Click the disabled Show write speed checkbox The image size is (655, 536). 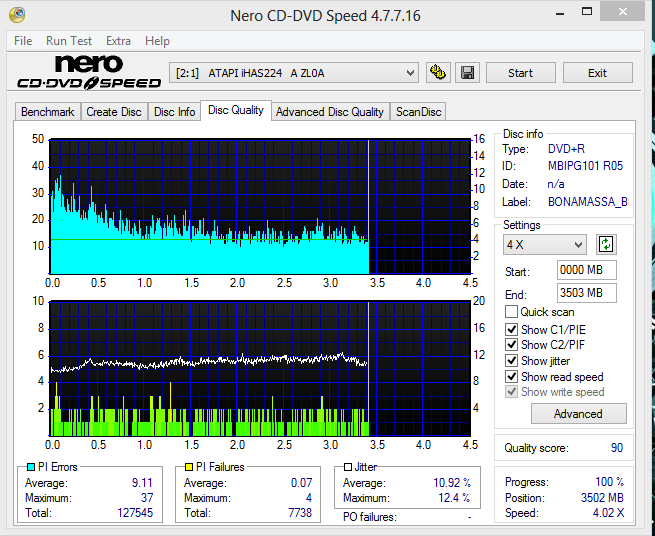pos(511,392)
